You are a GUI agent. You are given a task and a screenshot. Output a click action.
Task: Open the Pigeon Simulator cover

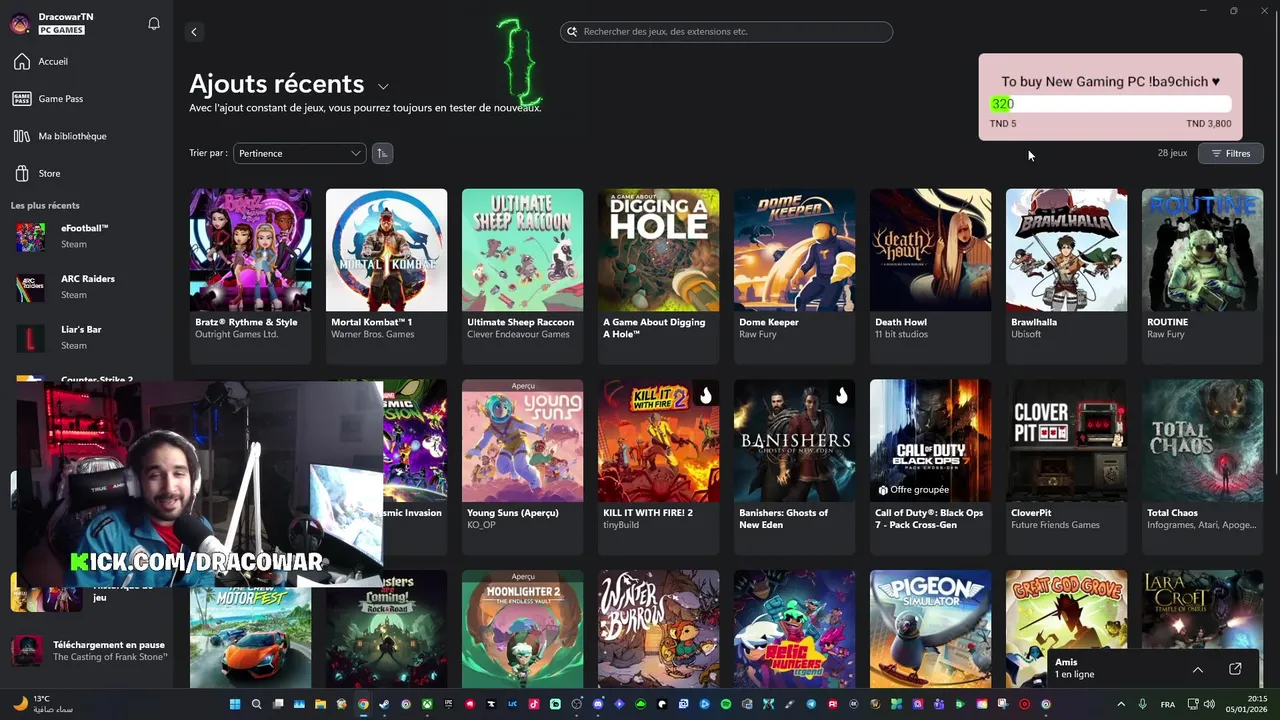[x=930, y=629]
